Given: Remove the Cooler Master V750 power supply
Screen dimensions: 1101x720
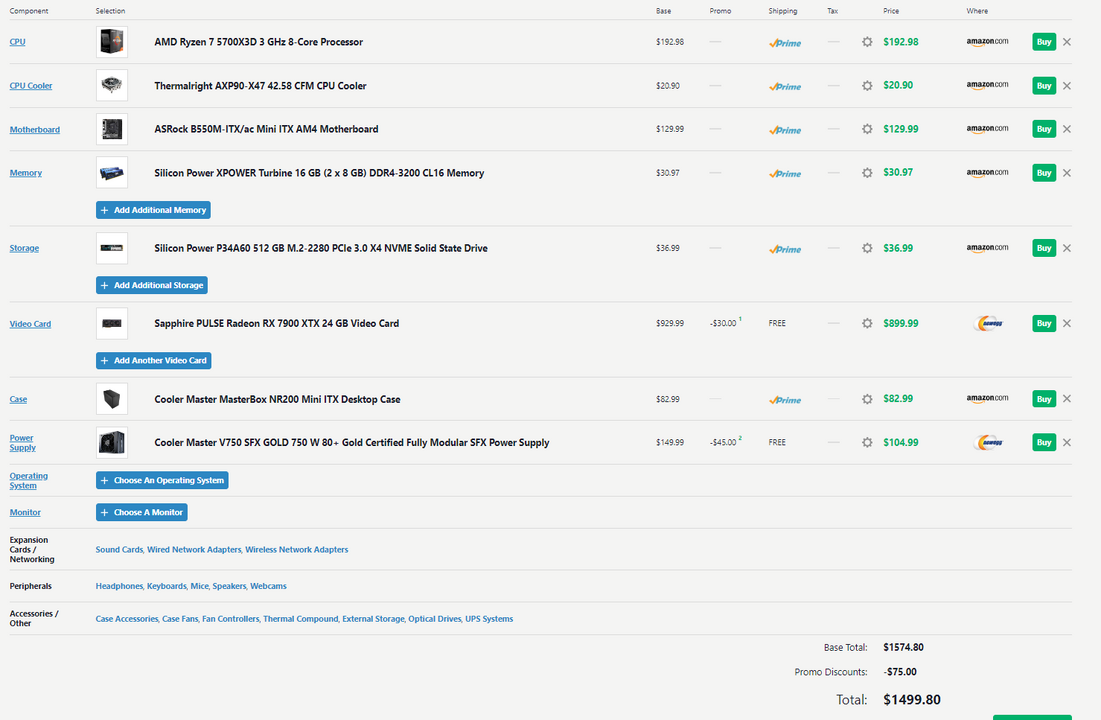Looking at the screenshot, I should [x=1066, y=442].
